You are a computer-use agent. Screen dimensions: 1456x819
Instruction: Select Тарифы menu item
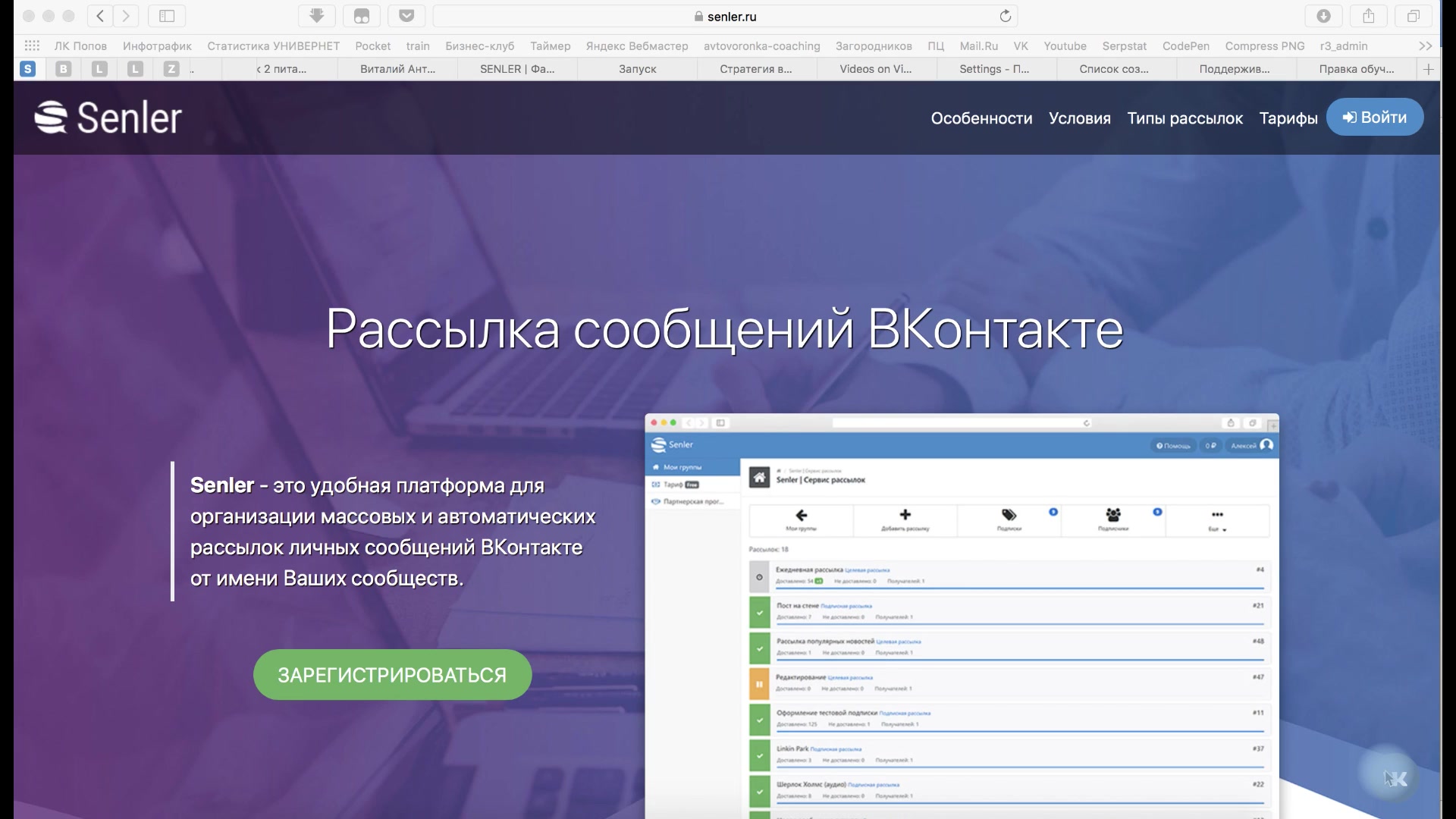[1288, 118]
